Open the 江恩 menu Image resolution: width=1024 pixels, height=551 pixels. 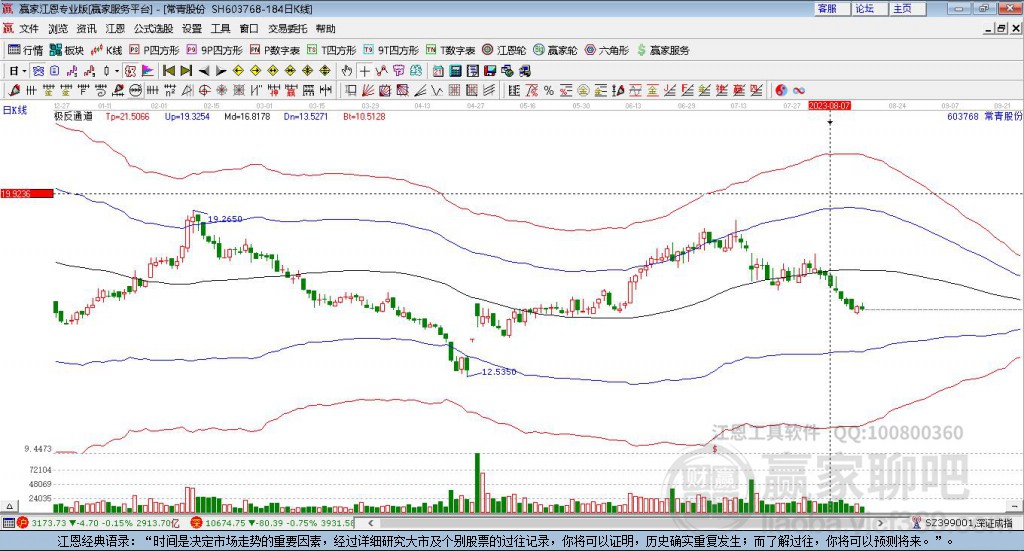click(x=115, y=29)
